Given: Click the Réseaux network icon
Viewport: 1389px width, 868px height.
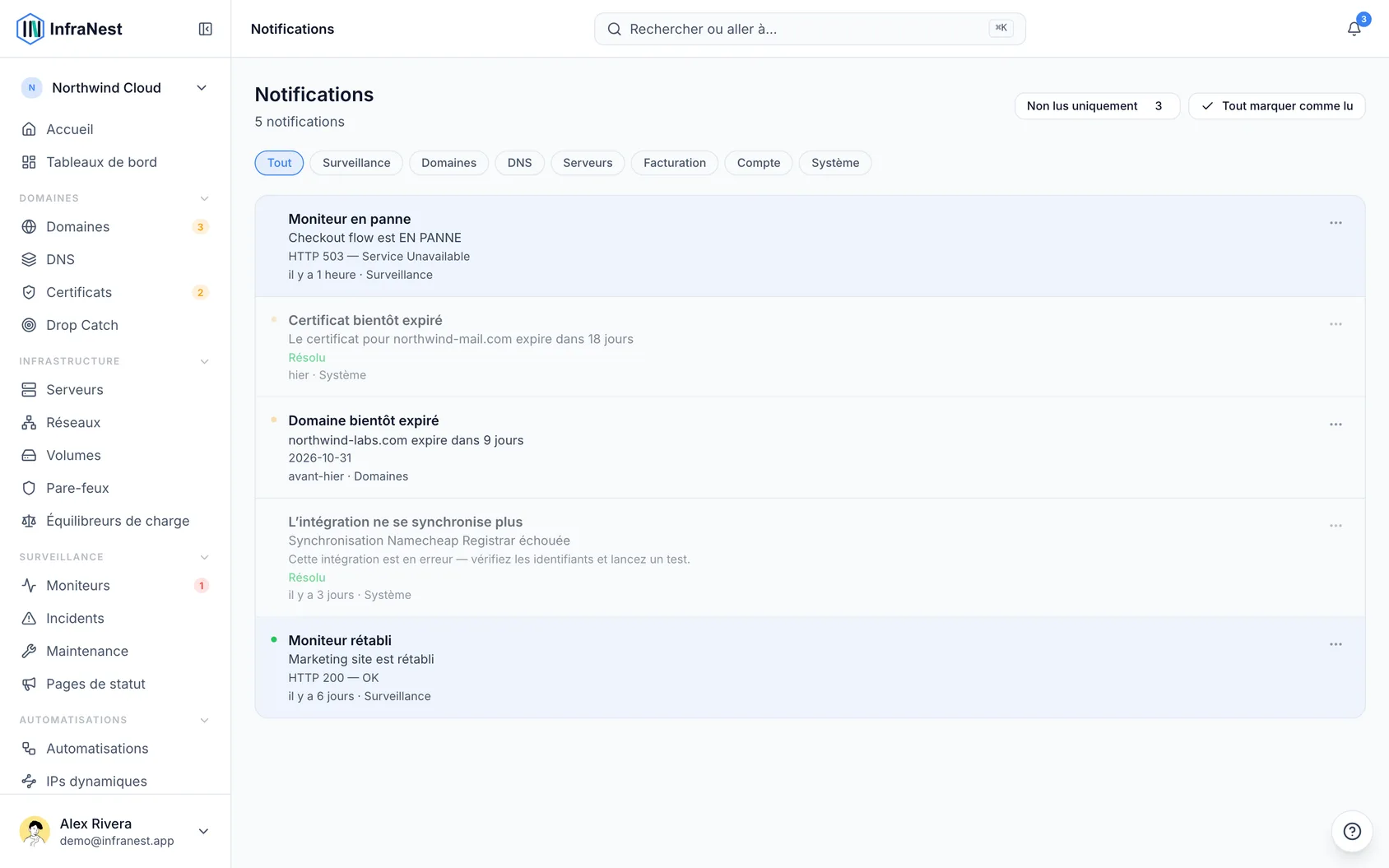Looking at the screenshot, I should pos(29,422).
